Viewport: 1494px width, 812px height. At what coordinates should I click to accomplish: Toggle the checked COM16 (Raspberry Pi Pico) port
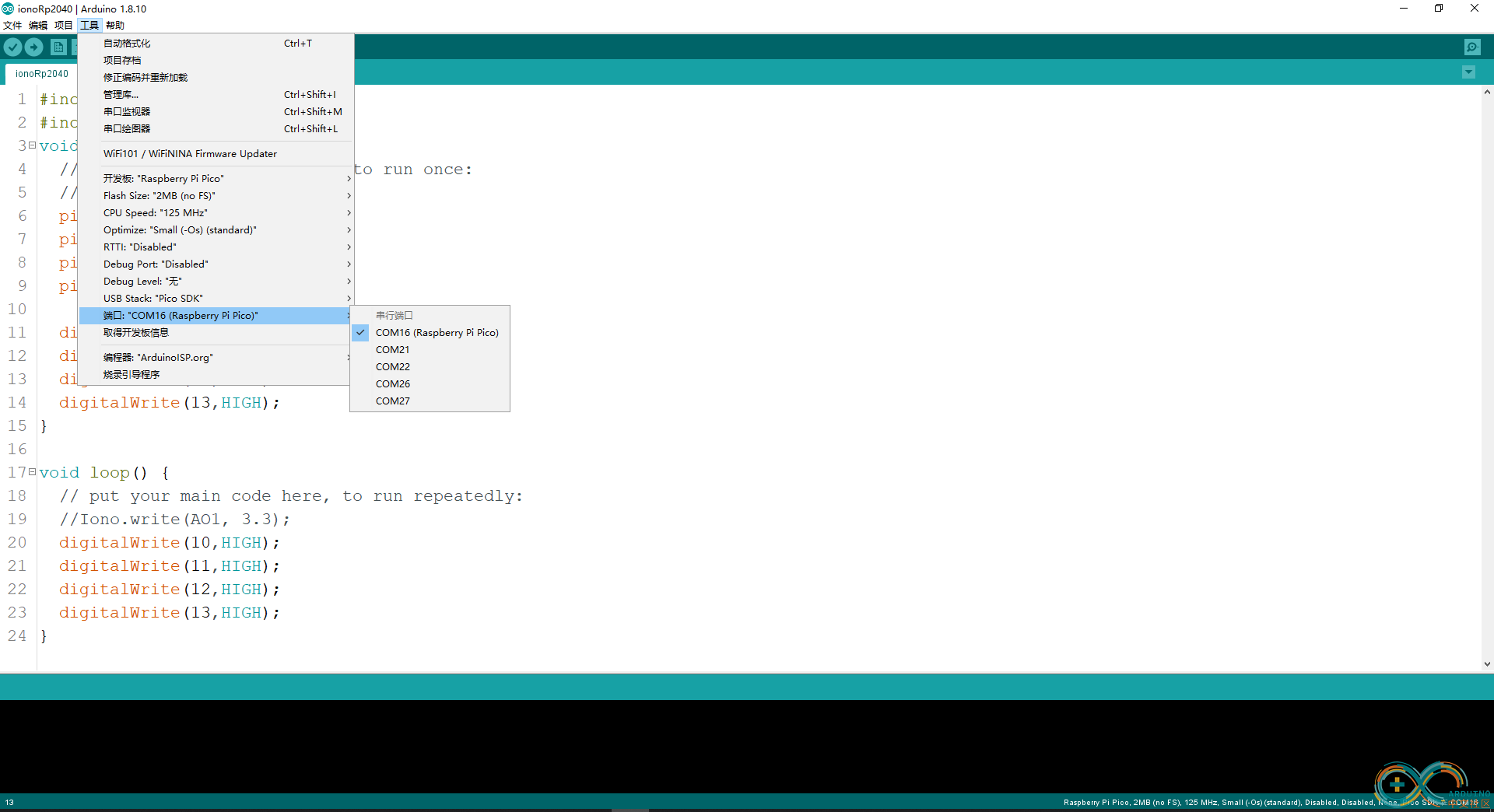click(430, 333)
